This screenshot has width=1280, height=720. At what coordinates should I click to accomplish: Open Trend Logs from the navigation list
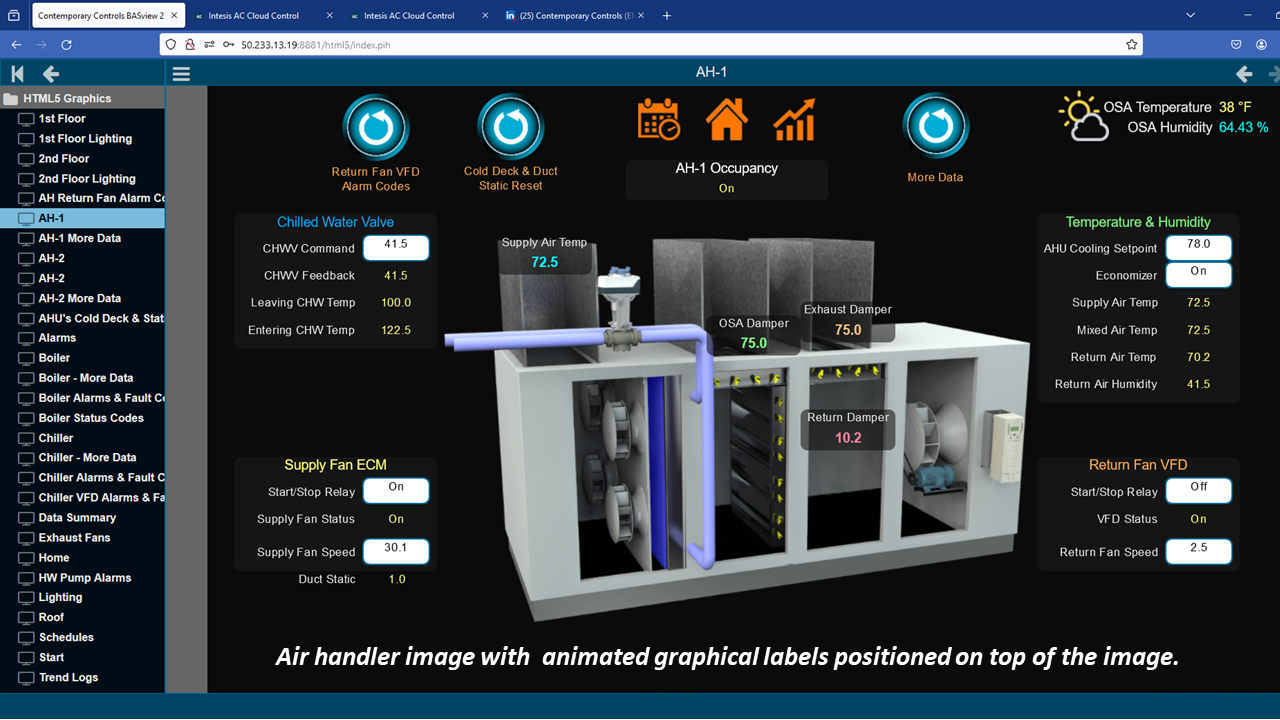[68, 677]
